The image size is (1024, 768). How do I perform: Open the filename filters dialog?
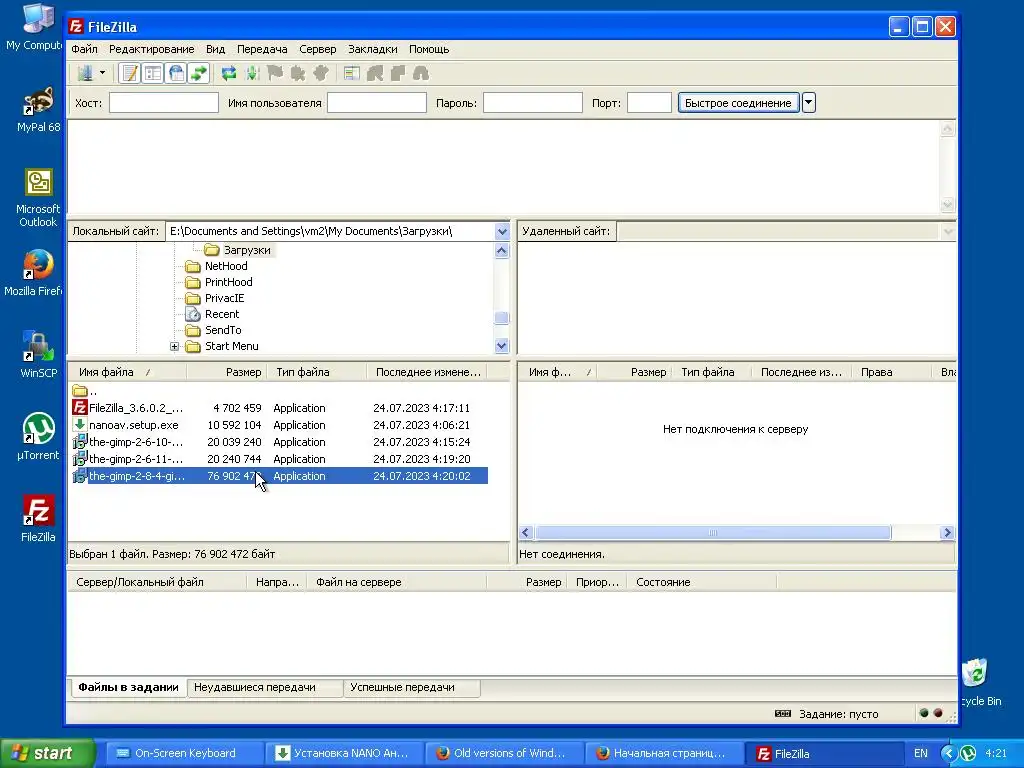(351, 73)
